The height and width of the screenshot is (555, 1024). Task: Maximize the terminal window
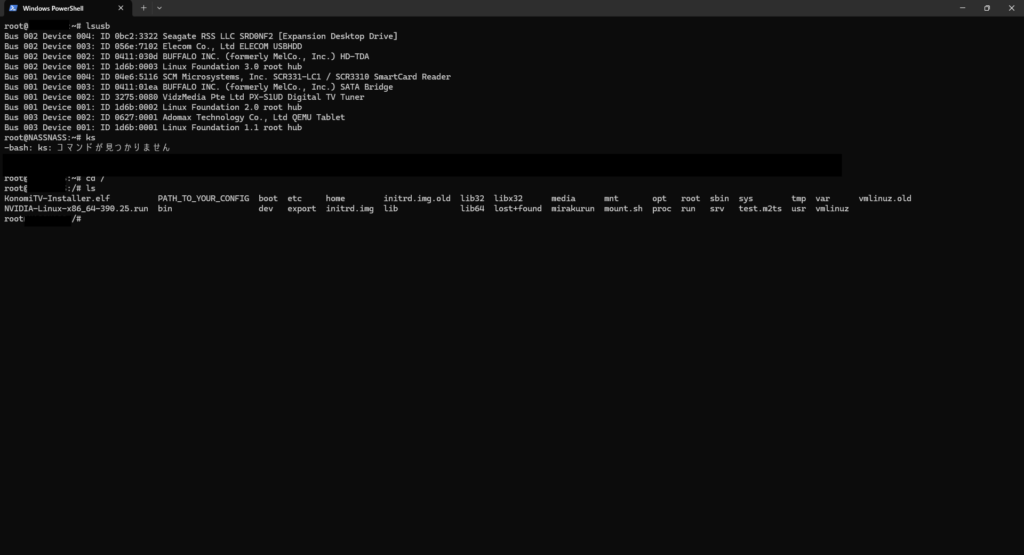tap(987, 8)
